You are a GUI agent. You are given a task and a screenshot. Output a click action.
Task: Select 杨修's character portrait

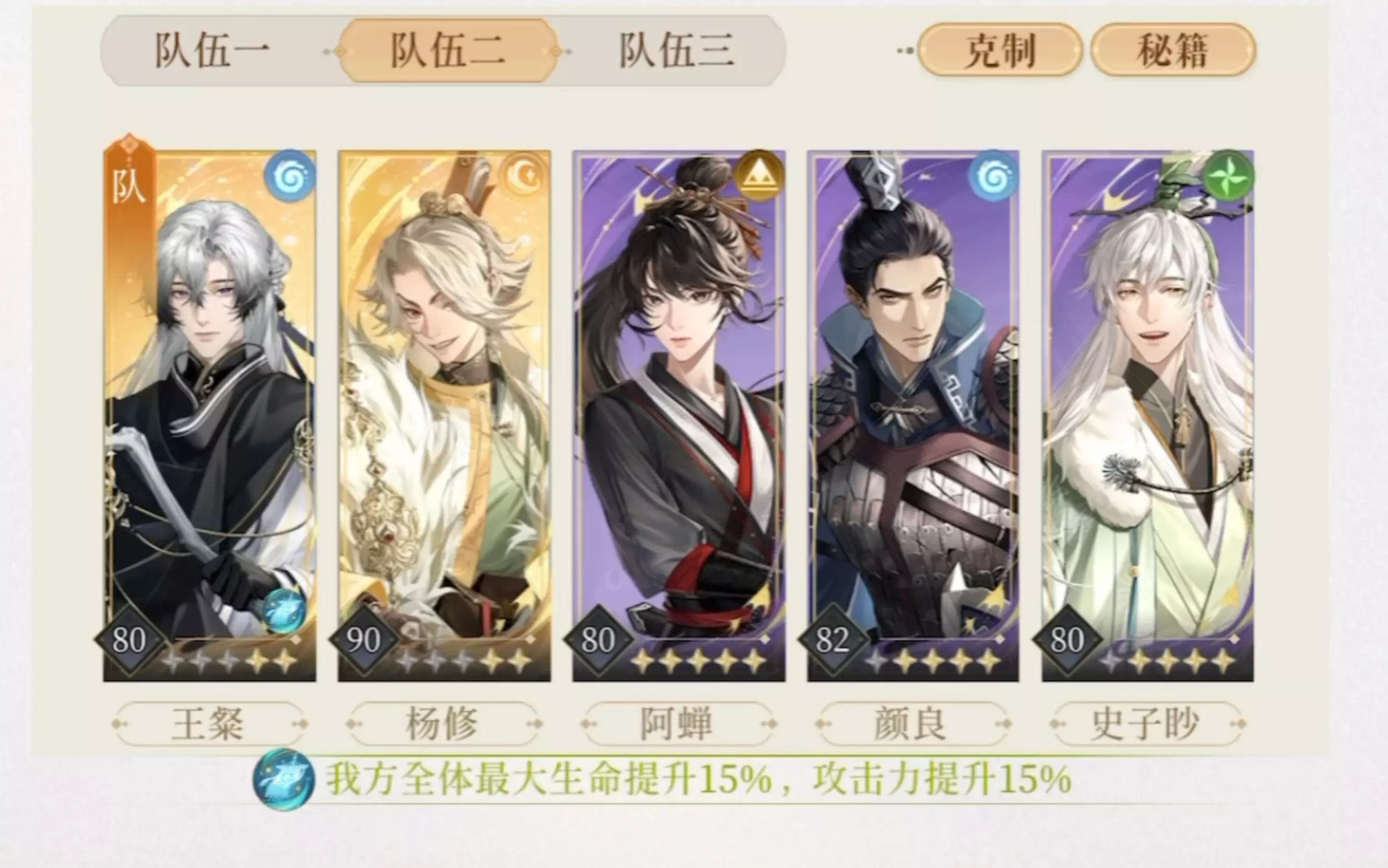coord(444,416)
